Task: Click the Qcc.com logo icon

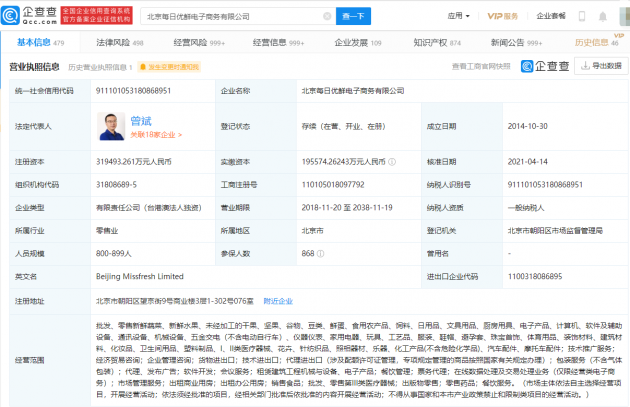Action: click(x=10, y=16)
